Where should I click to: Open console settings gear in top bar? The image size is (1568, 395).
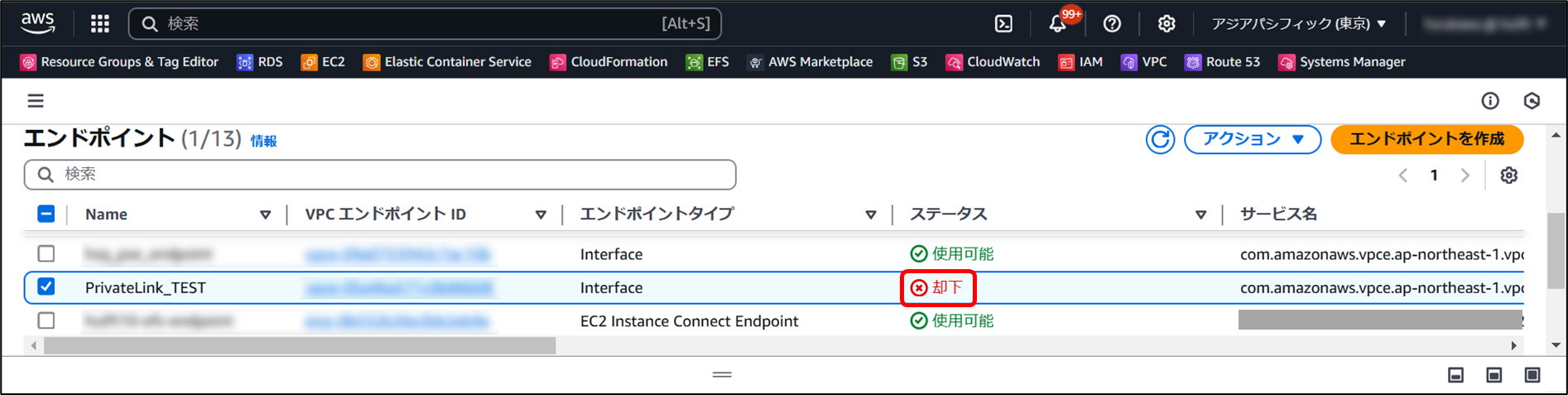[x=1166, y=24]
